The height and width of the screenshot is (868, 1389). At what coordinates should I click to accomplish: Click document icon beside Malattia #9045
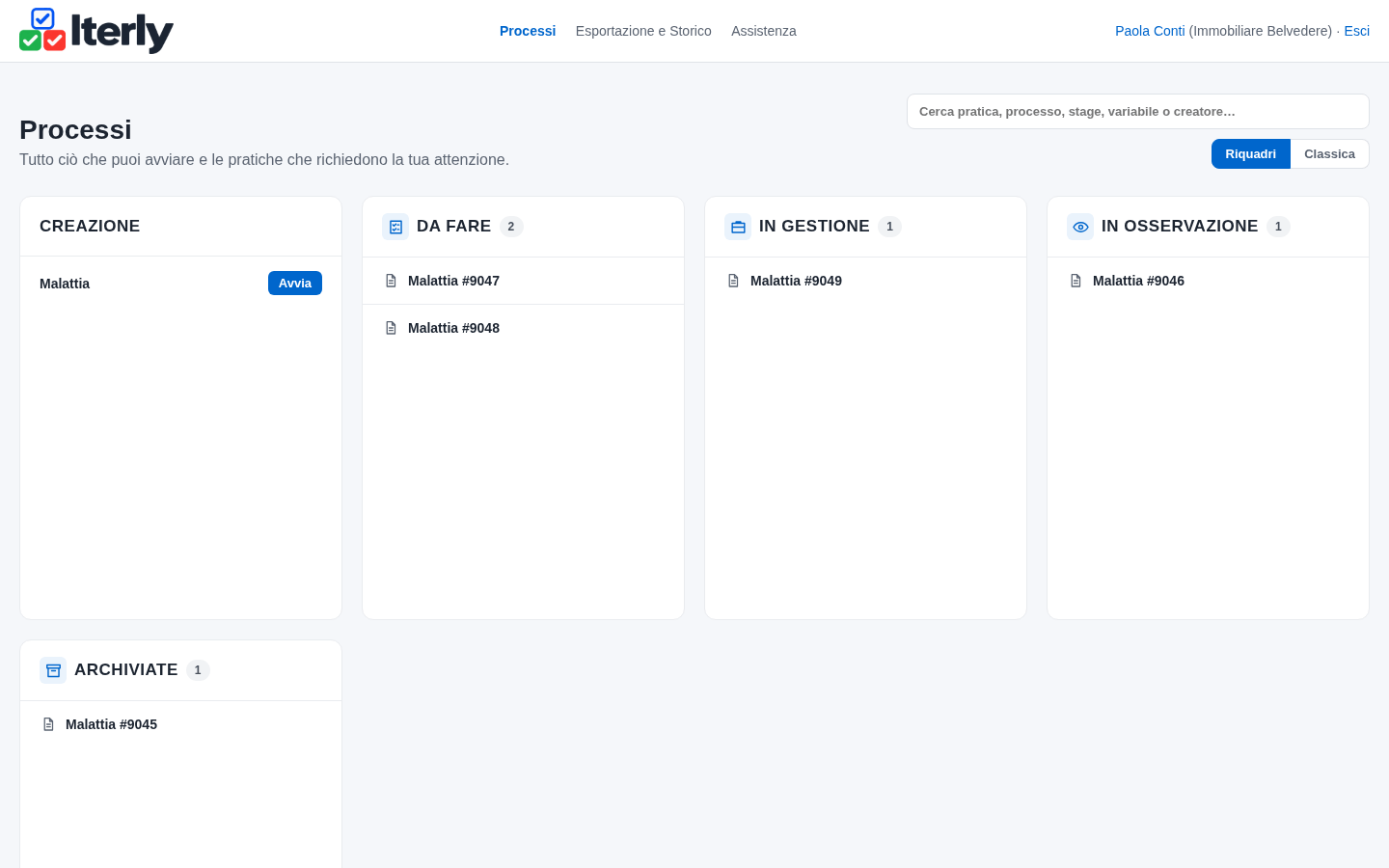click(48, 724)
